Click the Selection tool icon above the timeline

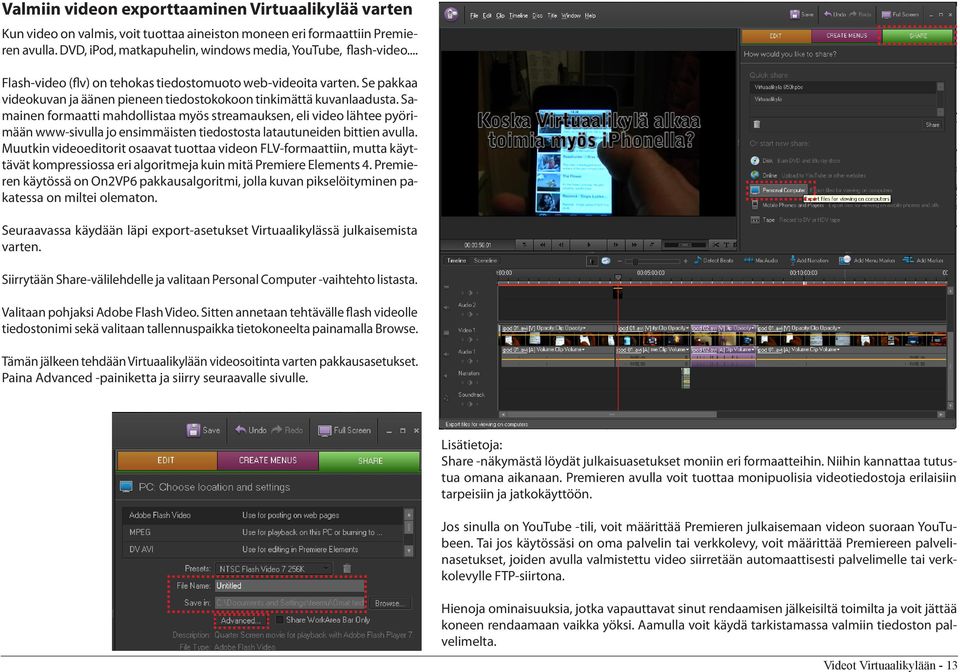[x=592, y=261]
